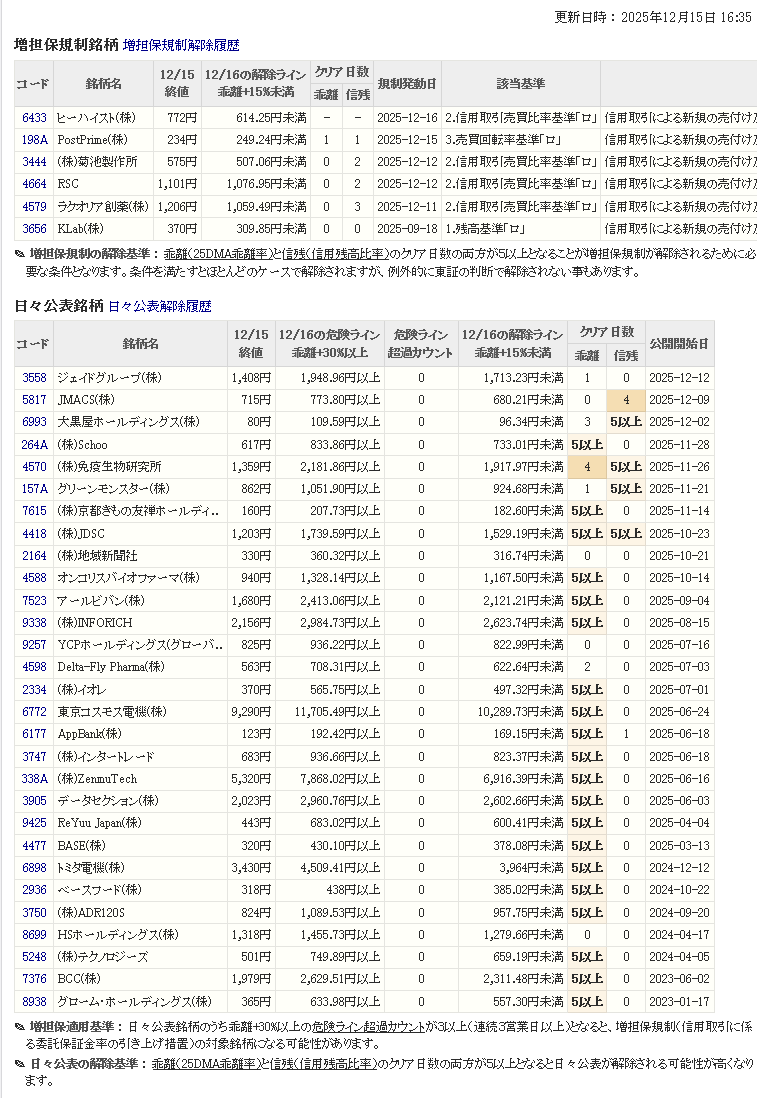This screenshot has width=769, height=1098.
Task: Open stock code 6772 東京コスモス電機
Action: 34,712
